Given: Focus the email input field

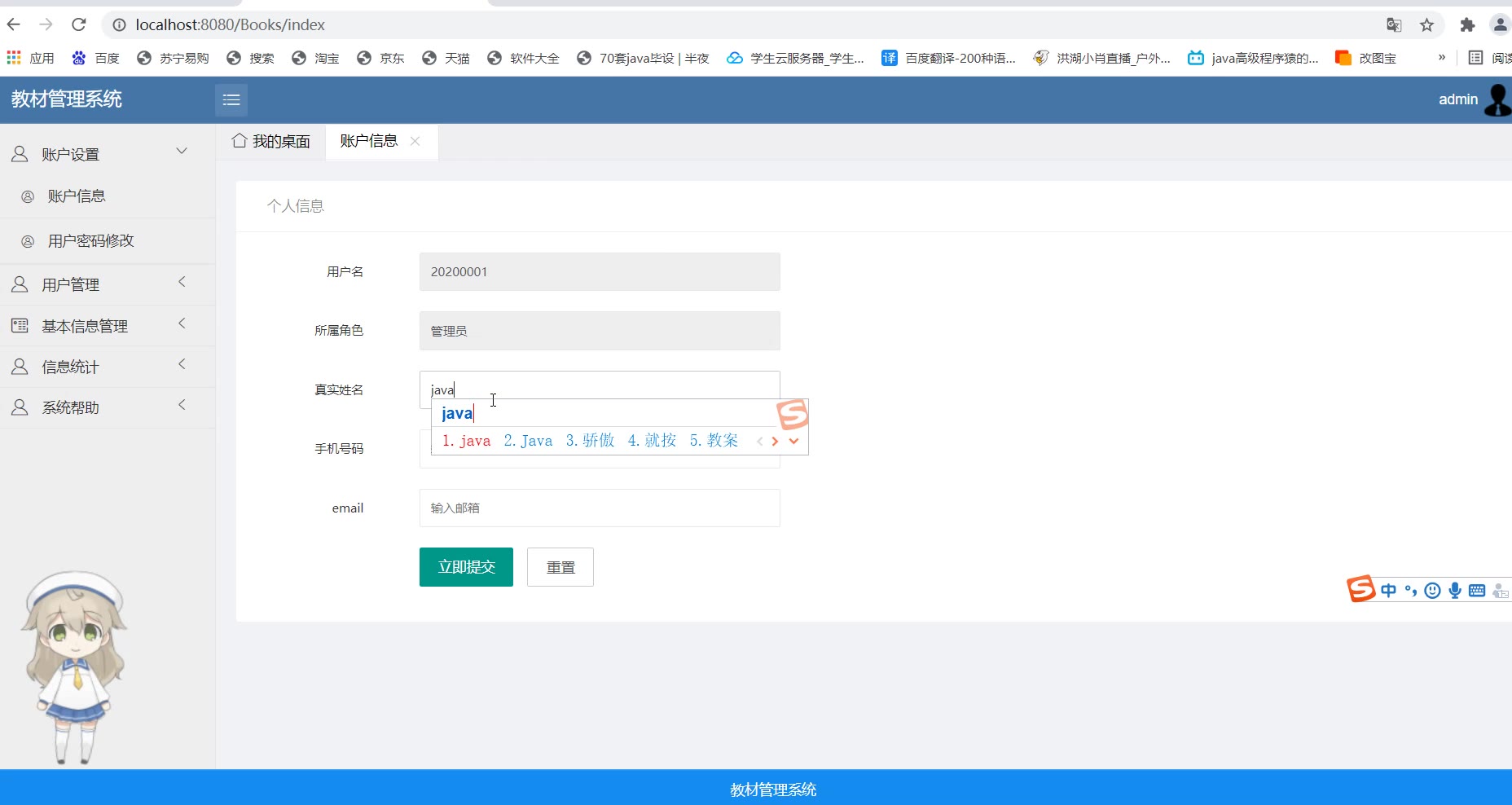Looking at the screenshot, I should [x=600, y=508].
